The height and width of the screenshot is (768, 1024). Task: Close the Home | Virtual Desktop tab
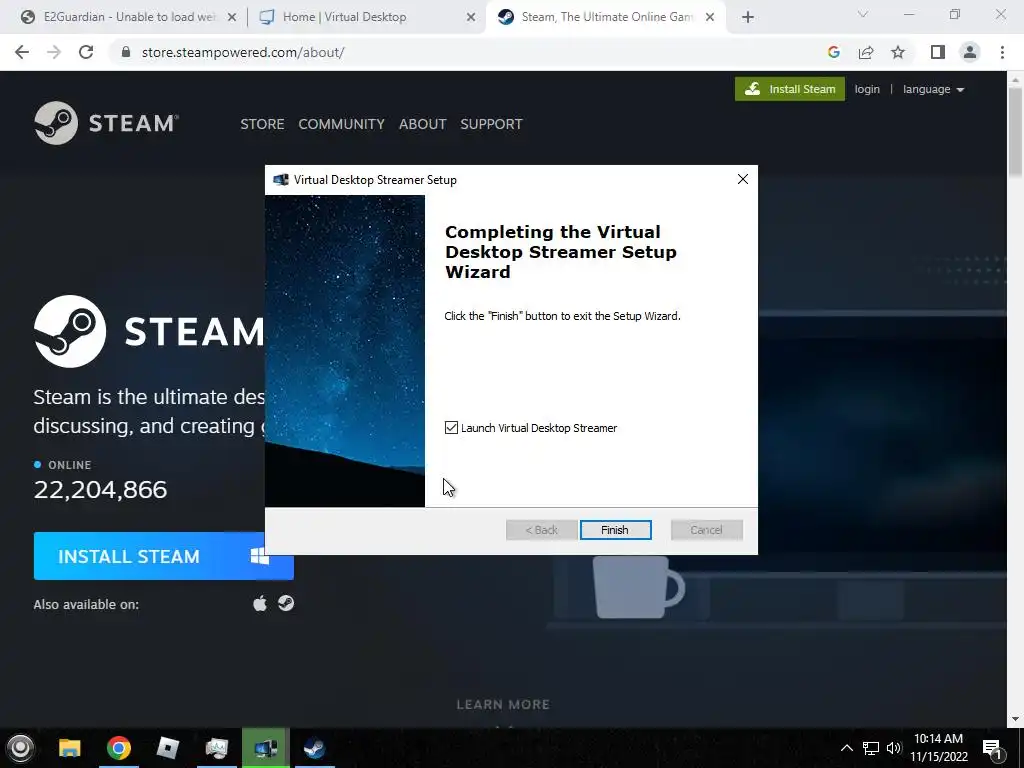pyautogui.click(x=471, y=18)
